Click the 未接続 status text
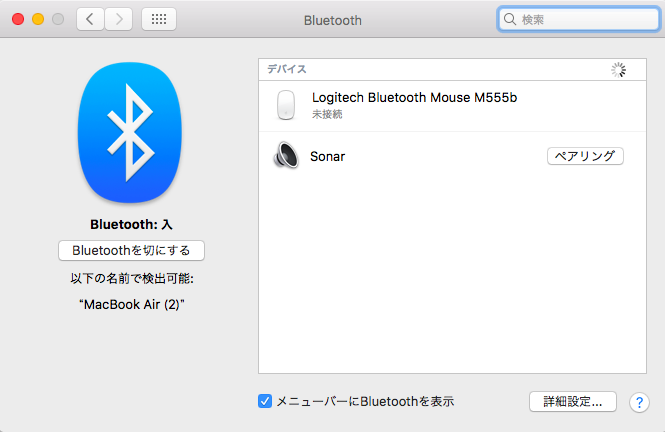Image resolution: width=665 pixels, height=432 pixels. click(327, 114)
